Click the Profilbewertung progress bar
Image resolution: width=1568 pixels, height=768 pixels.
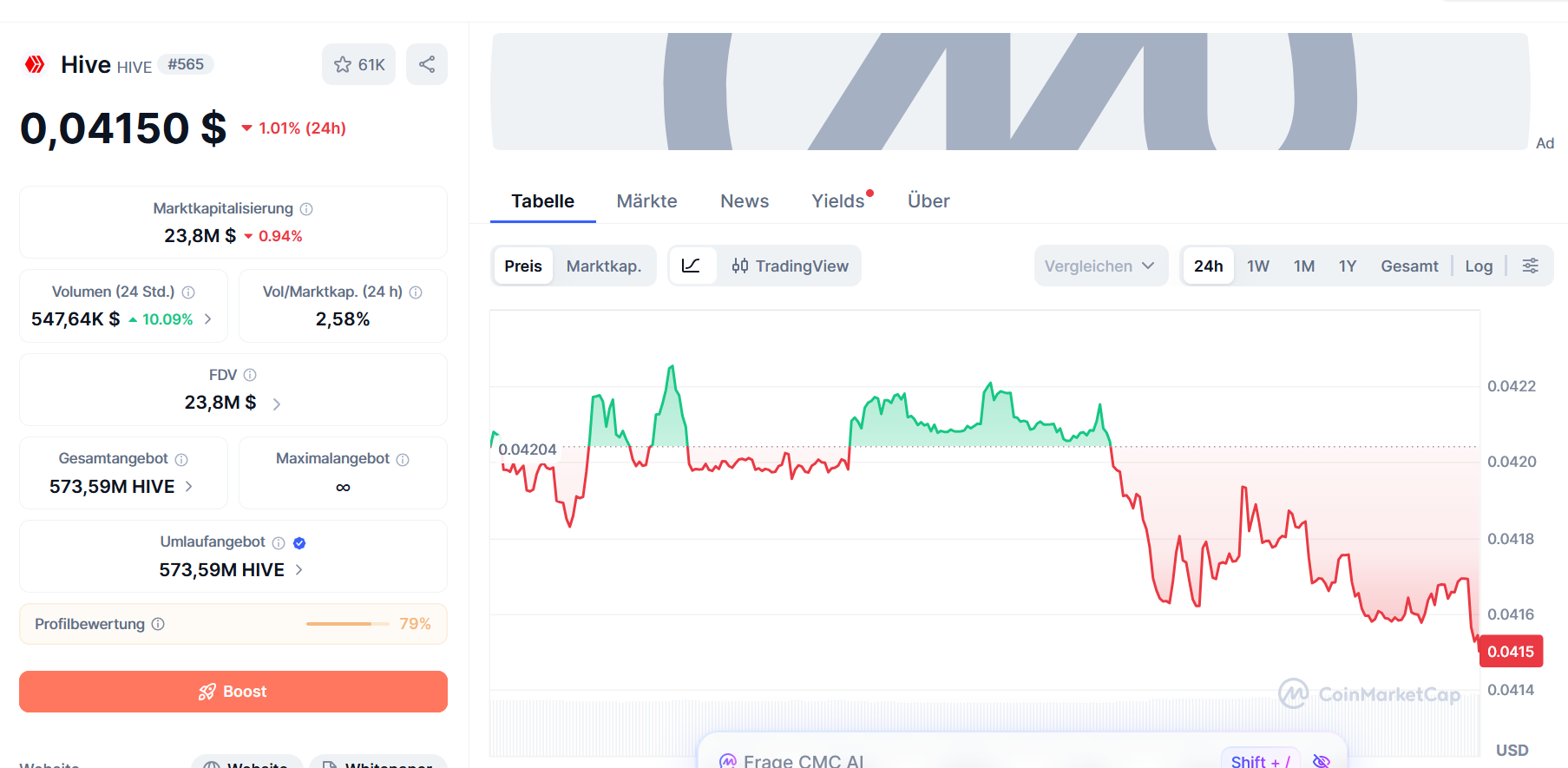point(348,624)
